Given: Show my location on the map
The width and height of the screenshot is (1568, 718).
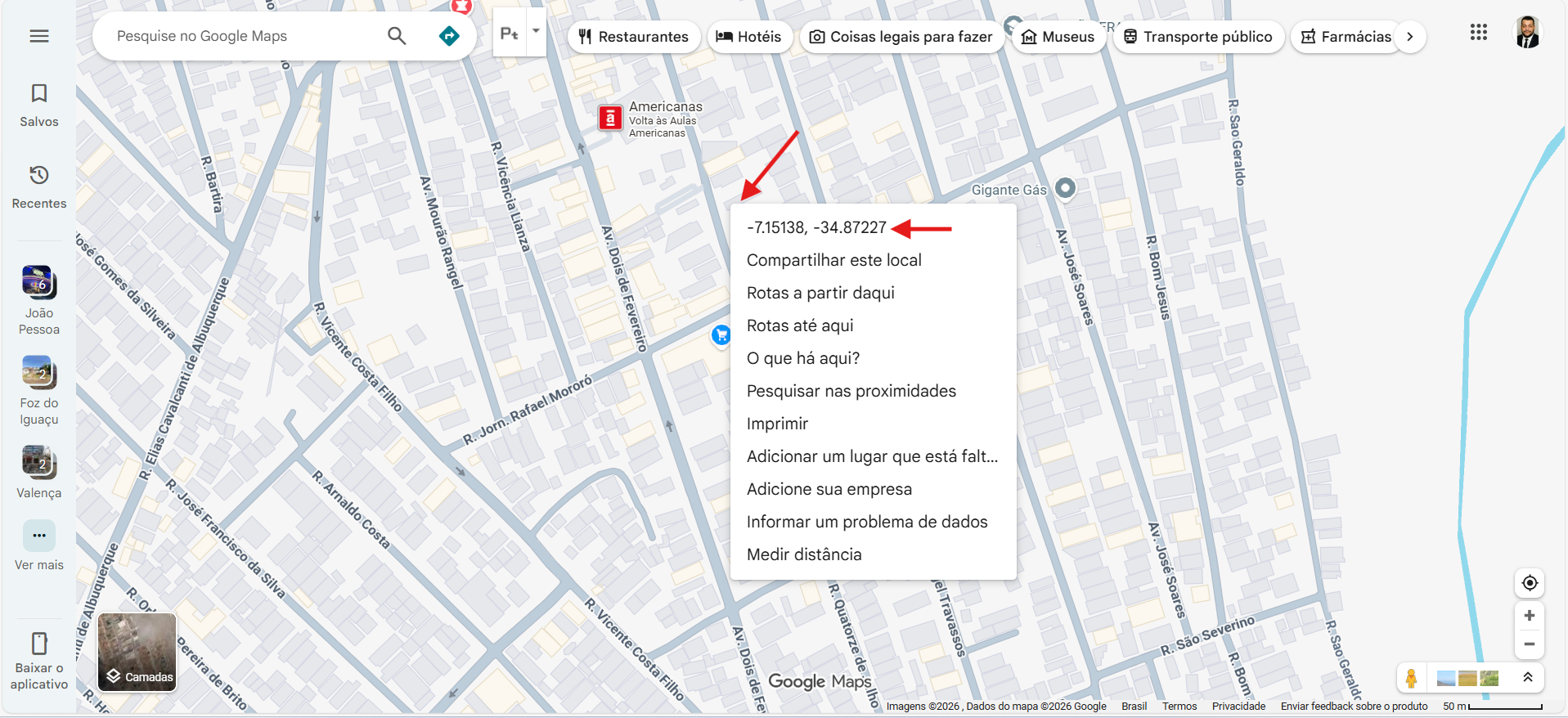Looking at the screenshot, I should tap(1530, 583).
